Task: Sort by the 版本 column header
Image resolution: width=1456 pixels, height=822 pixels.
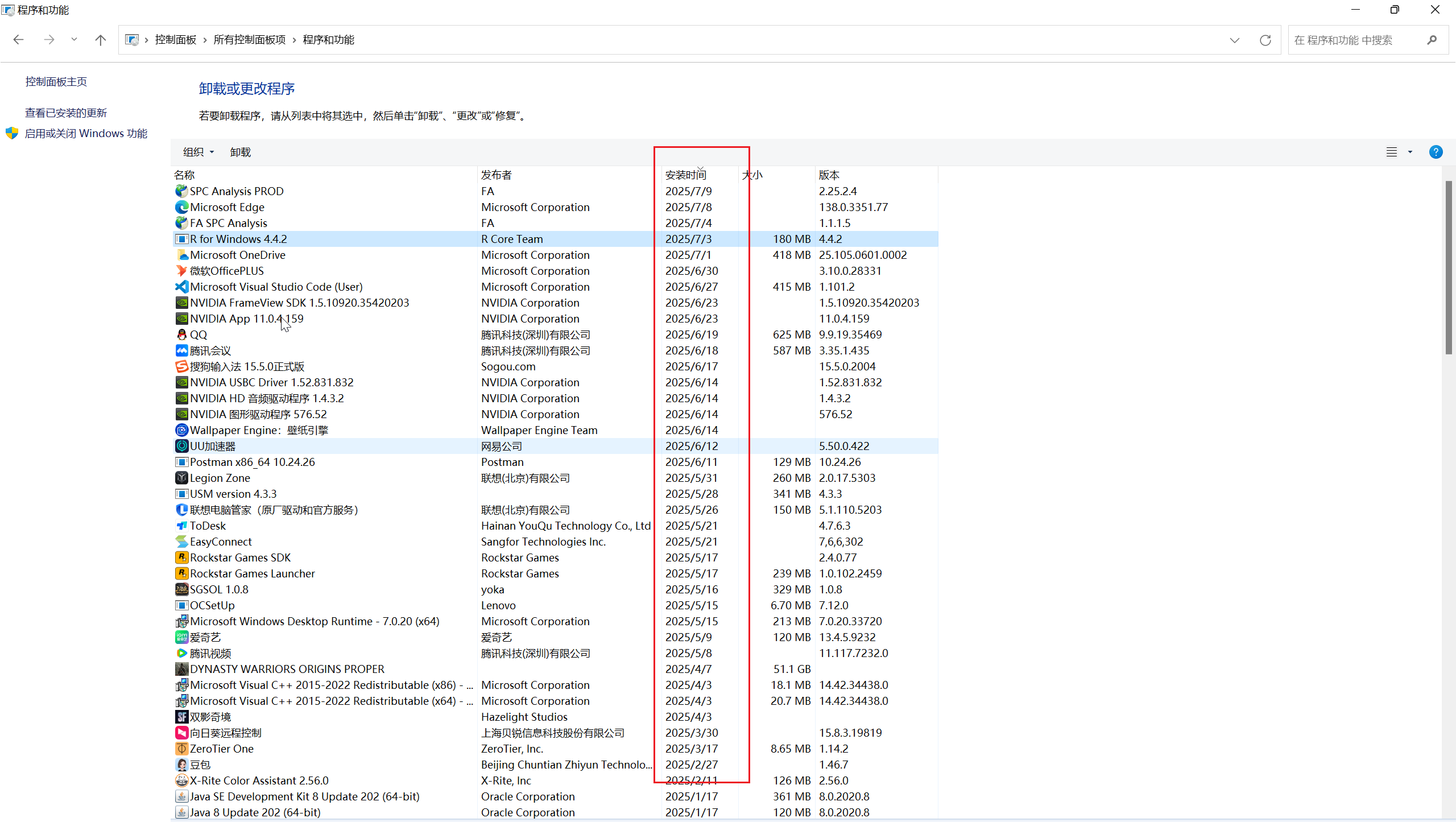Action: [x=876, y=175]
